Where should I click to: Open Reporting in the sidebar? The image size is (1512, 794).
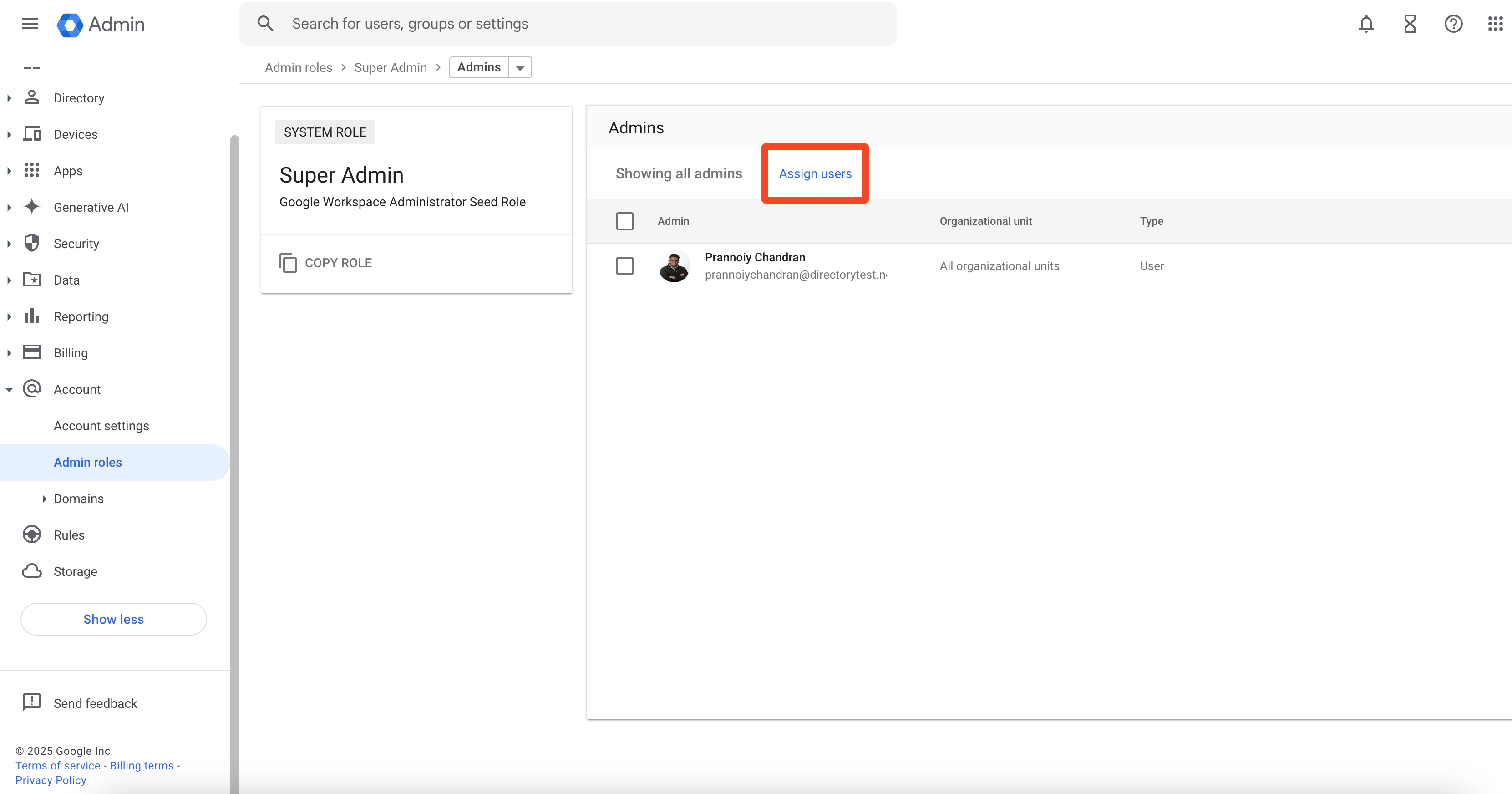[81, 316]
